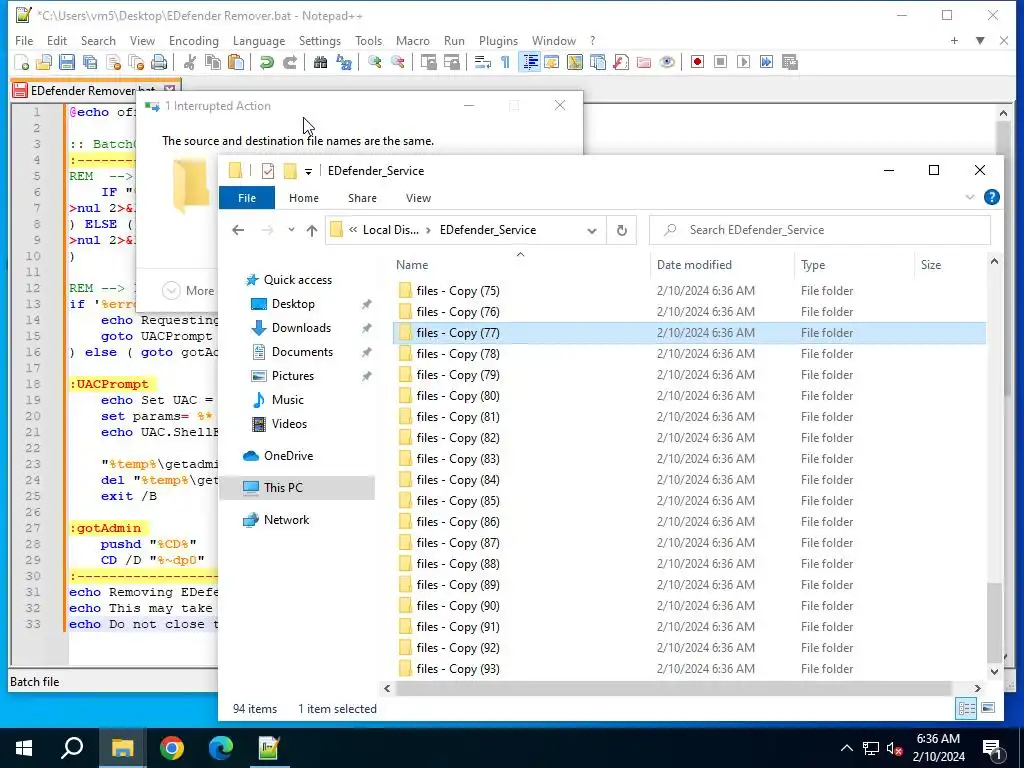Image resolution: width=1024 pixels, height=768 pixels.
Task: Undo the last edit in Notepad++
Action: point(266,63)
